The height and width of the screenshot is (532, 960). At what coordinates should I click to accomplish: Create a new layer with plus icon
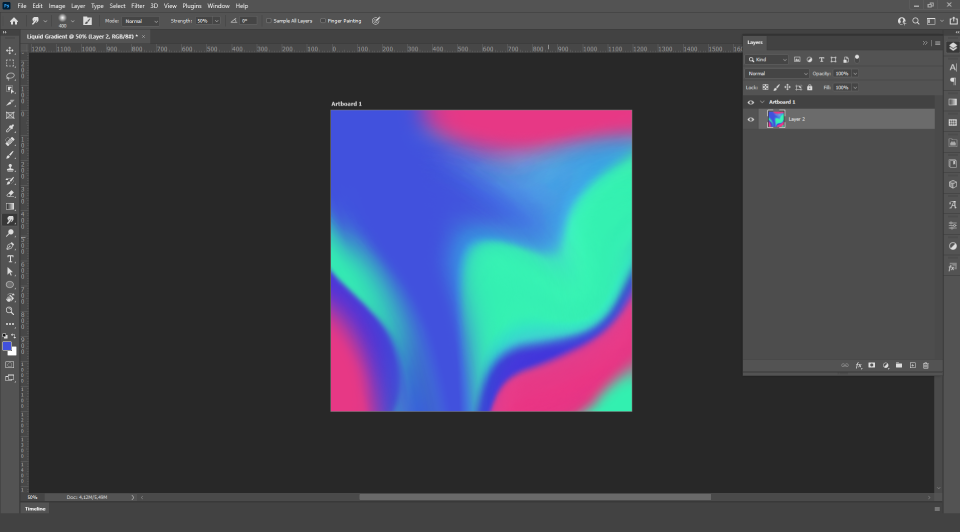(912, 365)
